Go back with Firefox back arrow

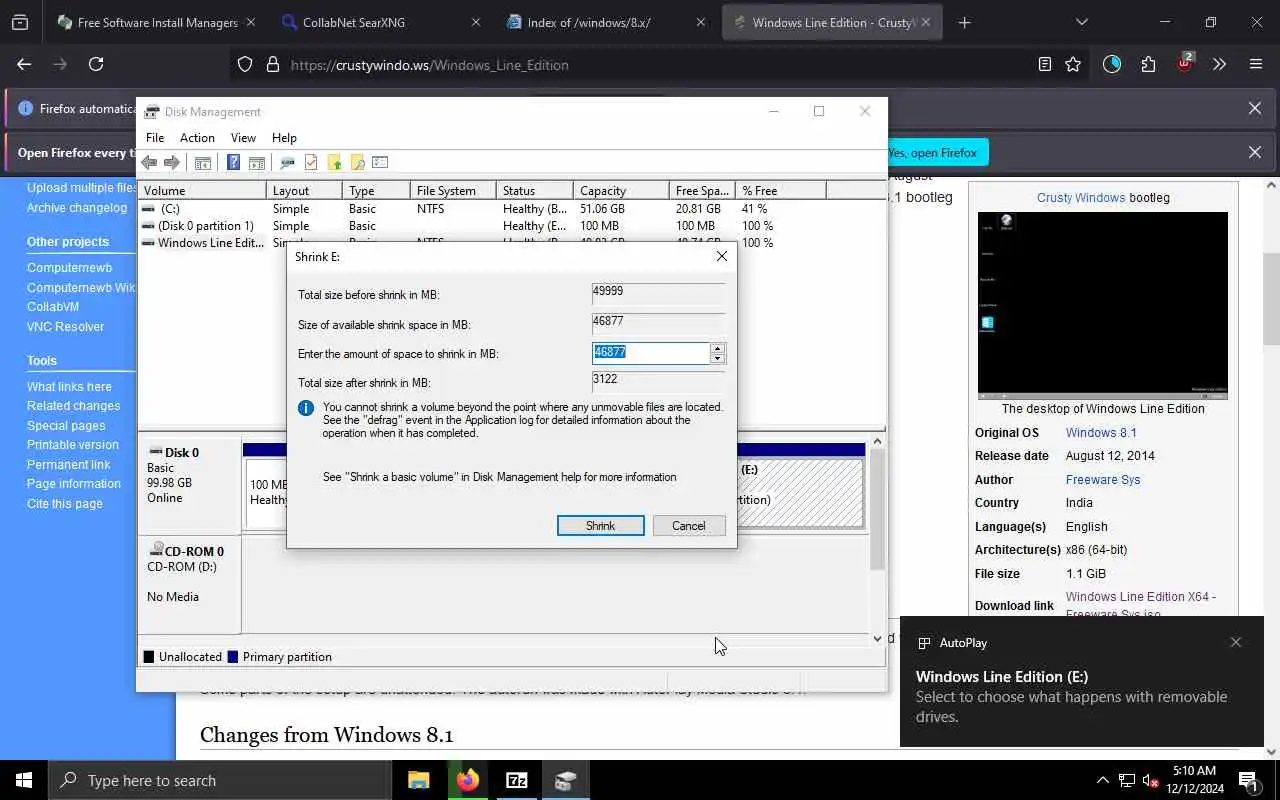tap(24, 64)
